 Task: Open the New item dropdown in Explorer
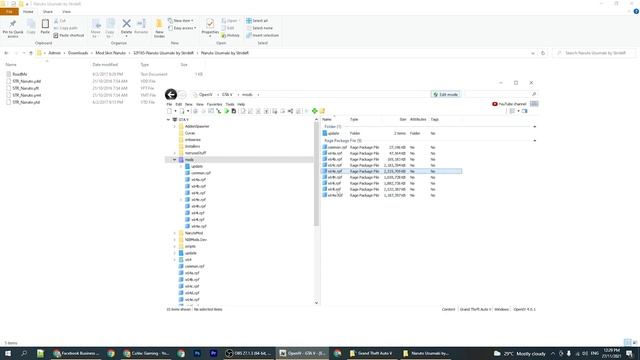click(x=181, y=20)
